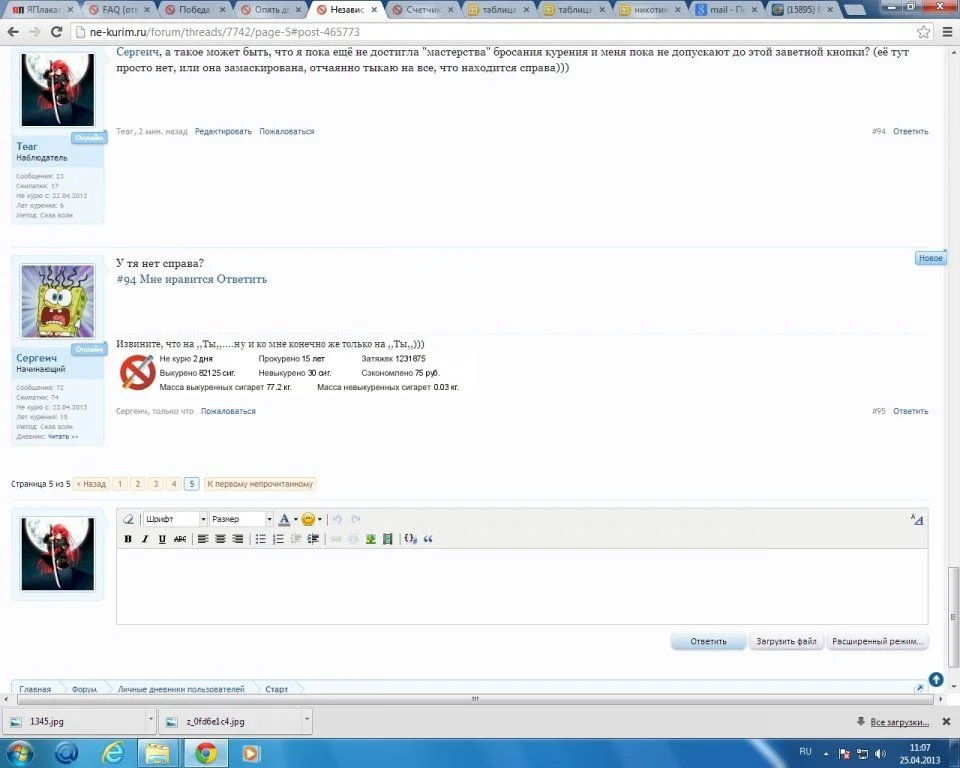
Task: Open Расширенный режим editor
Action: click(877, 641)
